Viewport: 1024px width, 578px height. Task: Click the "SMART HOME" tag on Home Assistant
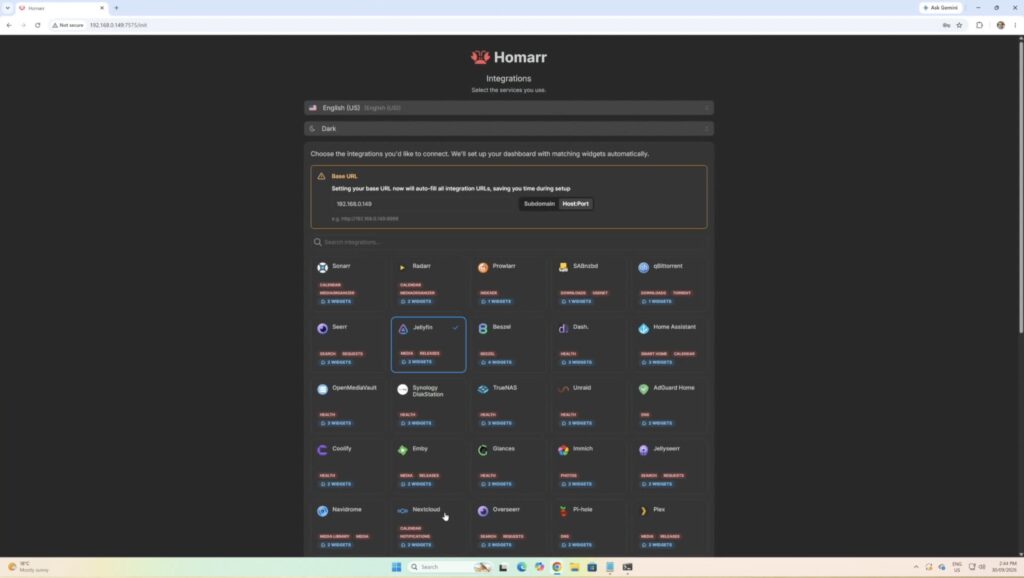[654, 354]
